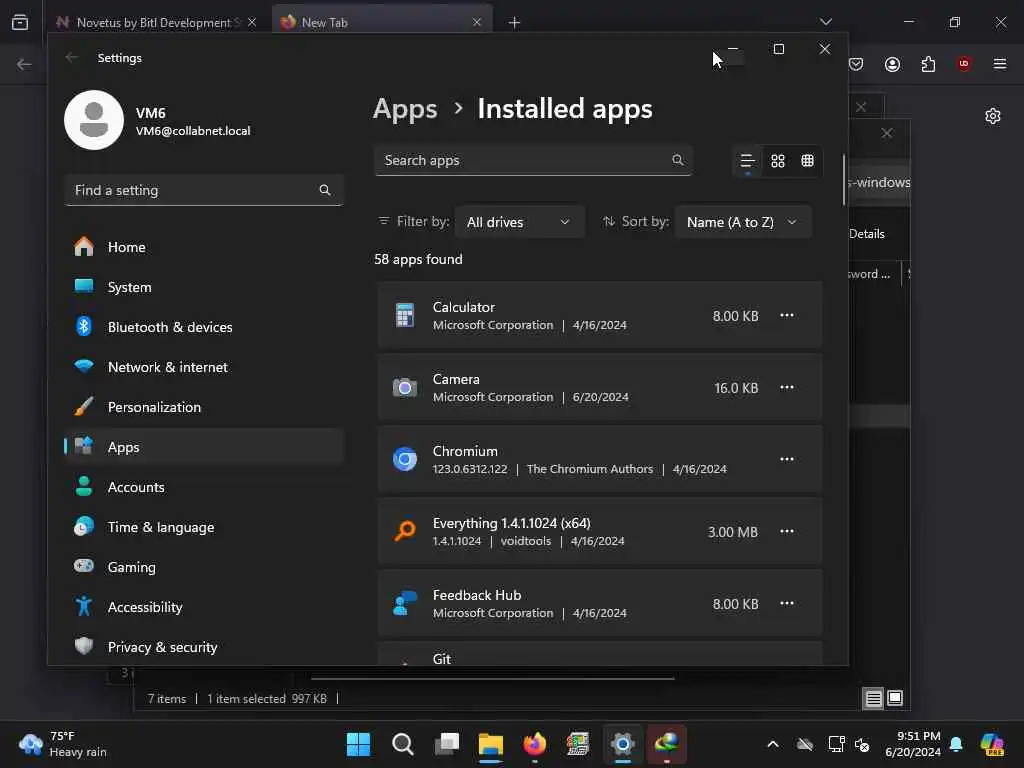The height and width of the screenshot is (768, 1024).
Task: Open Firefox list all tabs dropdown
Action: point(825,22)
